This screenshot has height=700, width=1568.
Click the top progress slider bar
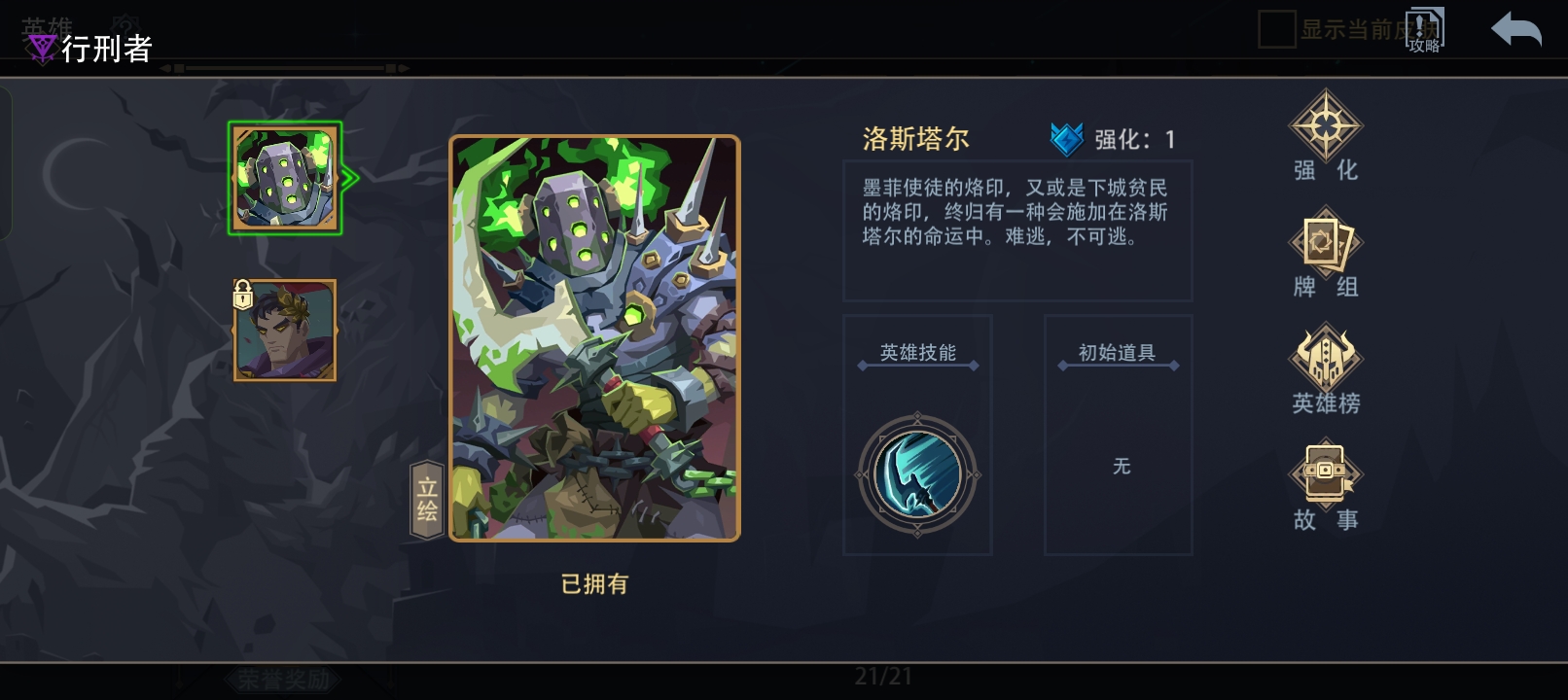(285, 68)
